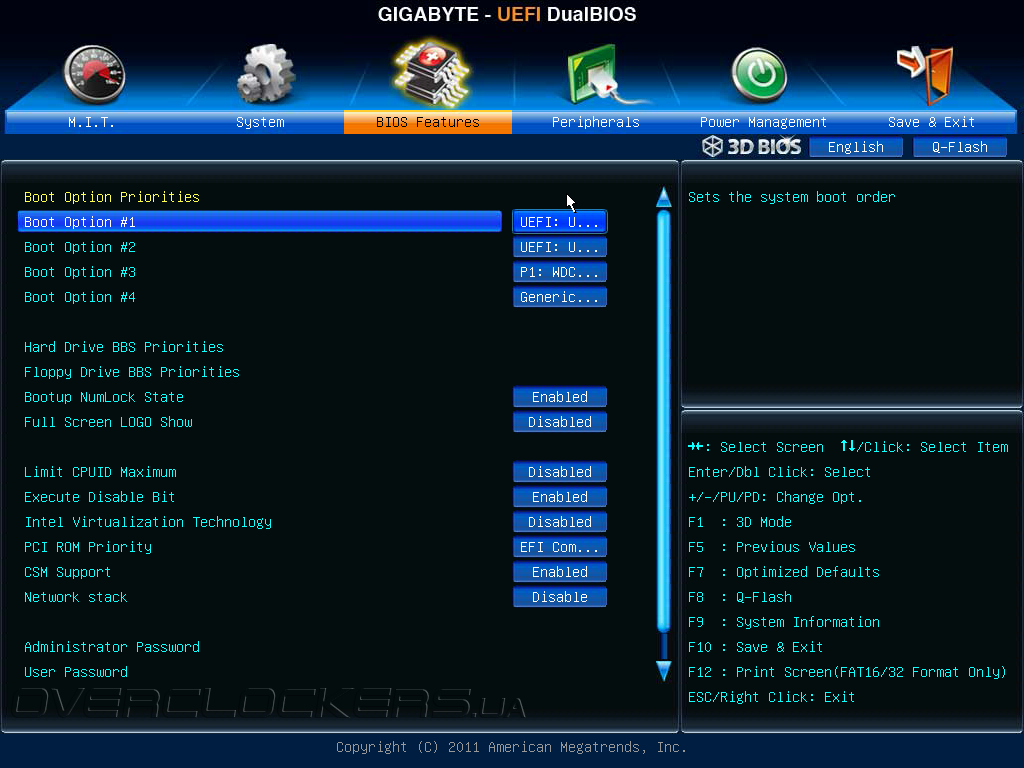This screenshot has width=1024, height=768.
Task: Select the Network stack label
Action: tap(76, 597)
